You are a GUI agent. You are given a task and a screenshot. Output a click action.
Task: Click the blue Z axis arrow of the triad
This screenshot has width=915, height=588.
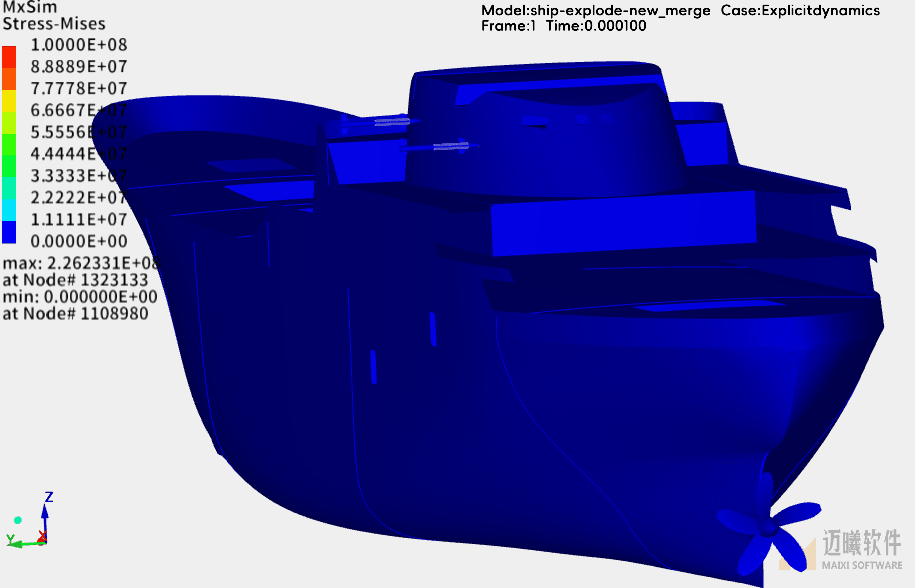point(46,514)
